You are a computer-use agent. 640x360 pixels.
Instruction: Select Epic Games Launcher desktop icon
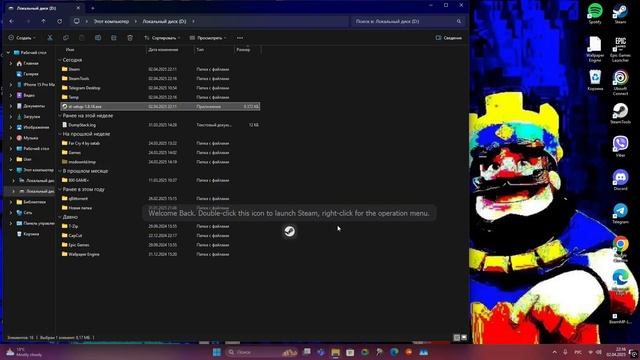pyautogui.click(x=620, y=49)
